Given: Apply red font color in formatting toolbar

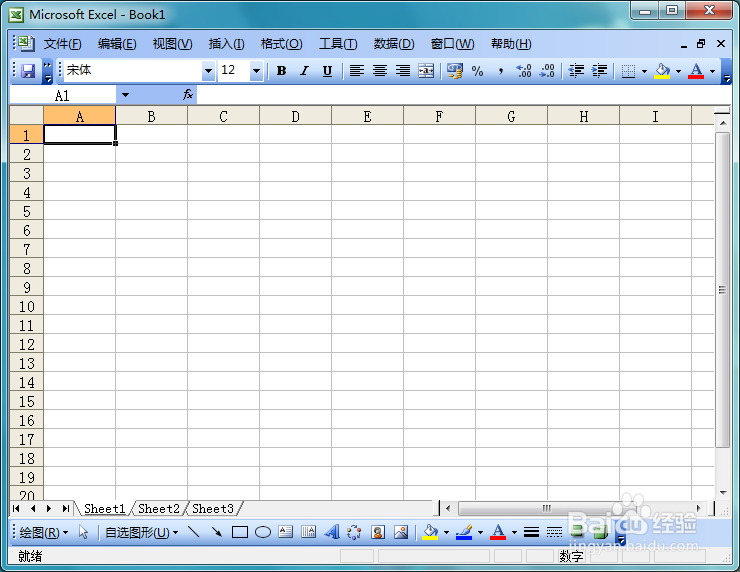Looking at the screenshot, I should click(x=696, y=71).
